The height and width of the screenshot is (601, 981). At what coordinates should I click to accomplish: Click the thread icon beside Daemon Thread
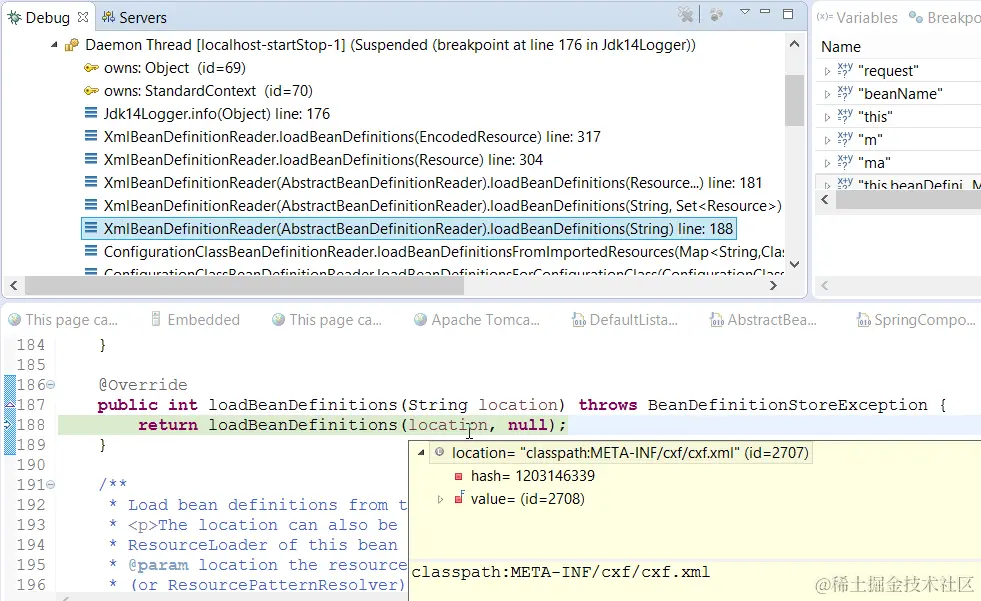[72, 45]
